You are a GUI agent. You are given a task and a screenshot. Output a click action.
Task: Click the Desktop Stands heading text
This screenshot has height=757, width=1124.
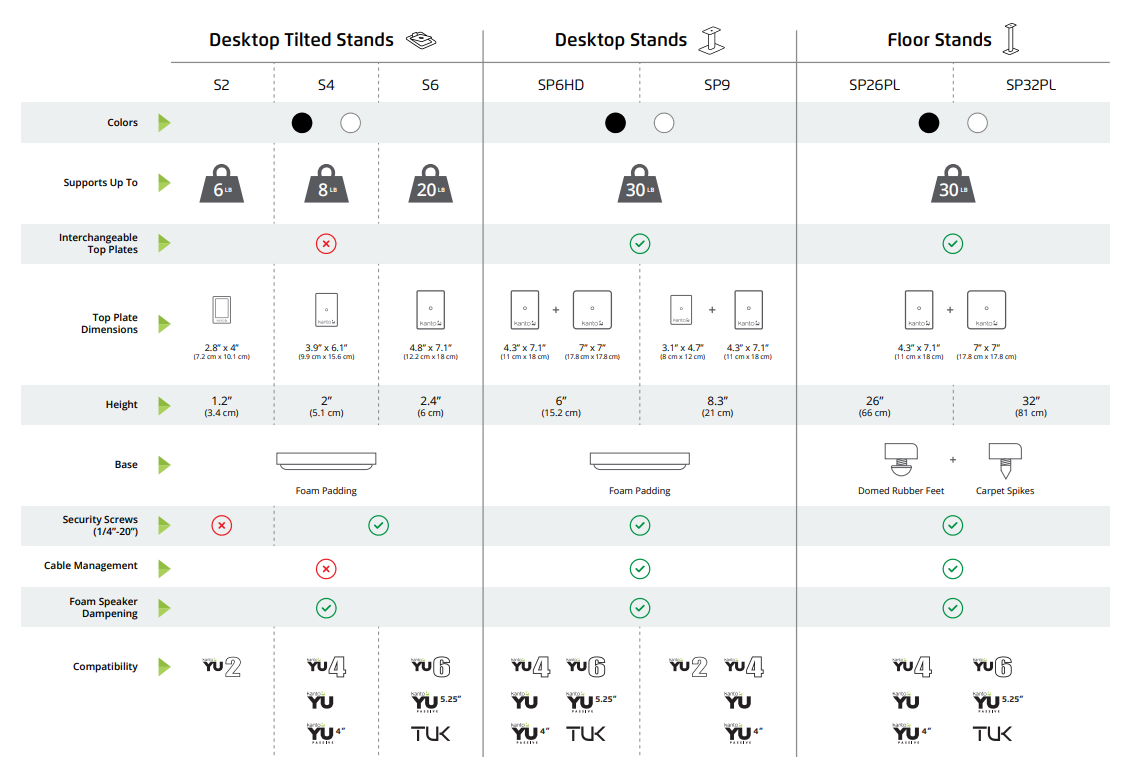pos(621,40)
